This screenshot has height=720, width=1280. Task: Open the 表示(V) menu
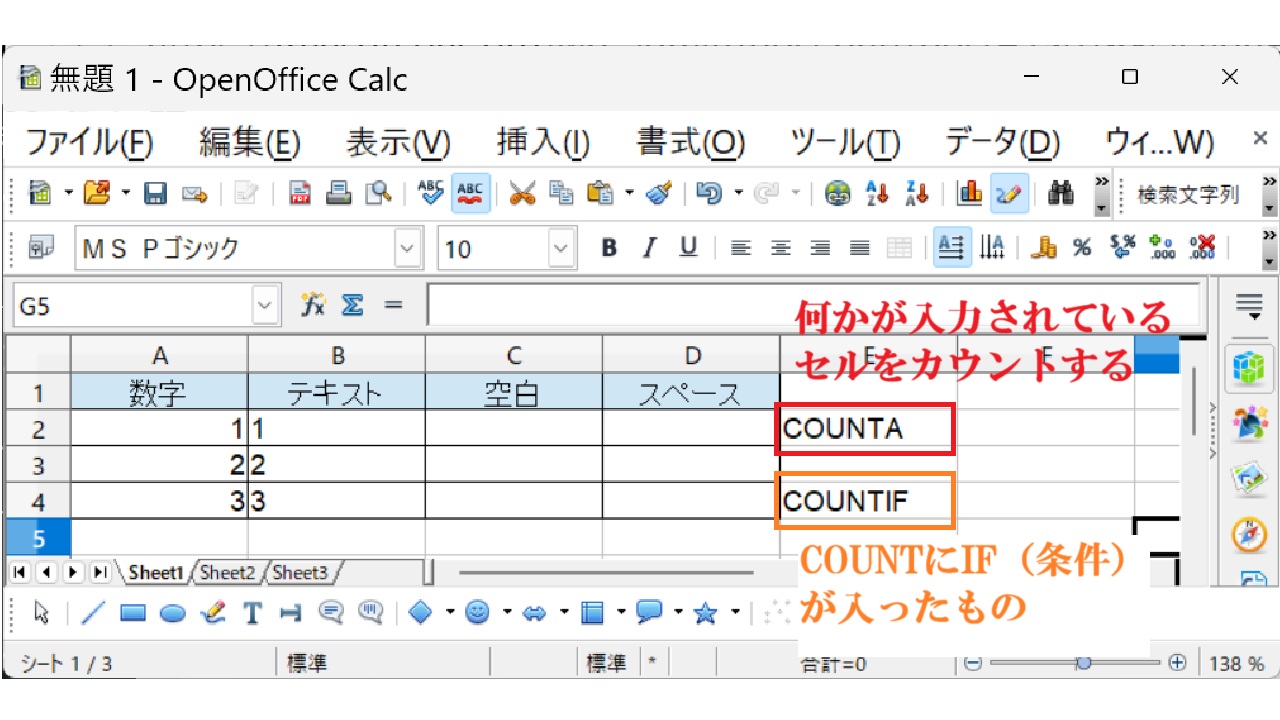pos(398,142)
